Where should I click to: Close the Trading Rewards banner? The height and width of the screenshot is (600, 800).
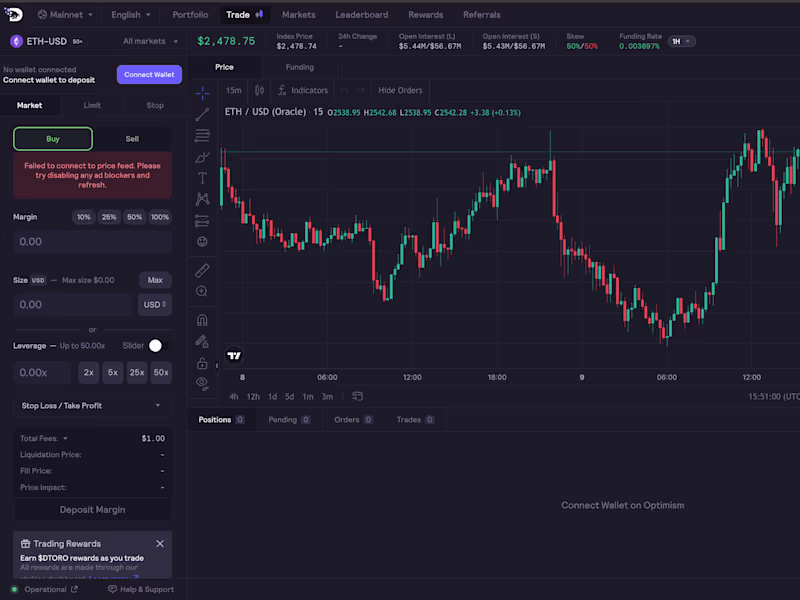[x=160, y=544]
